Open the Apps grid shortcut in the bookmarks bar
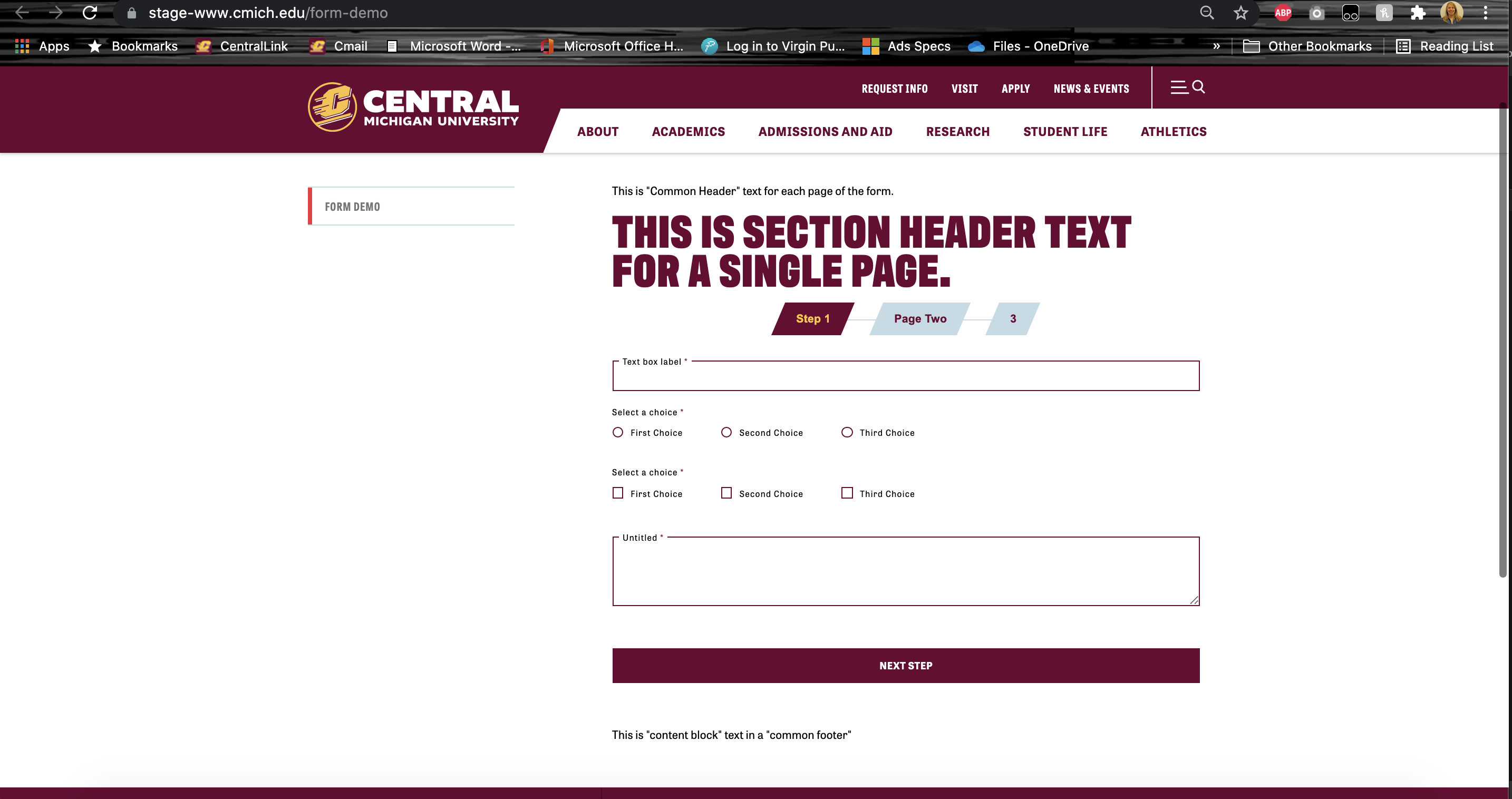This screenshot has height=799, width=1512. point(42,46)
